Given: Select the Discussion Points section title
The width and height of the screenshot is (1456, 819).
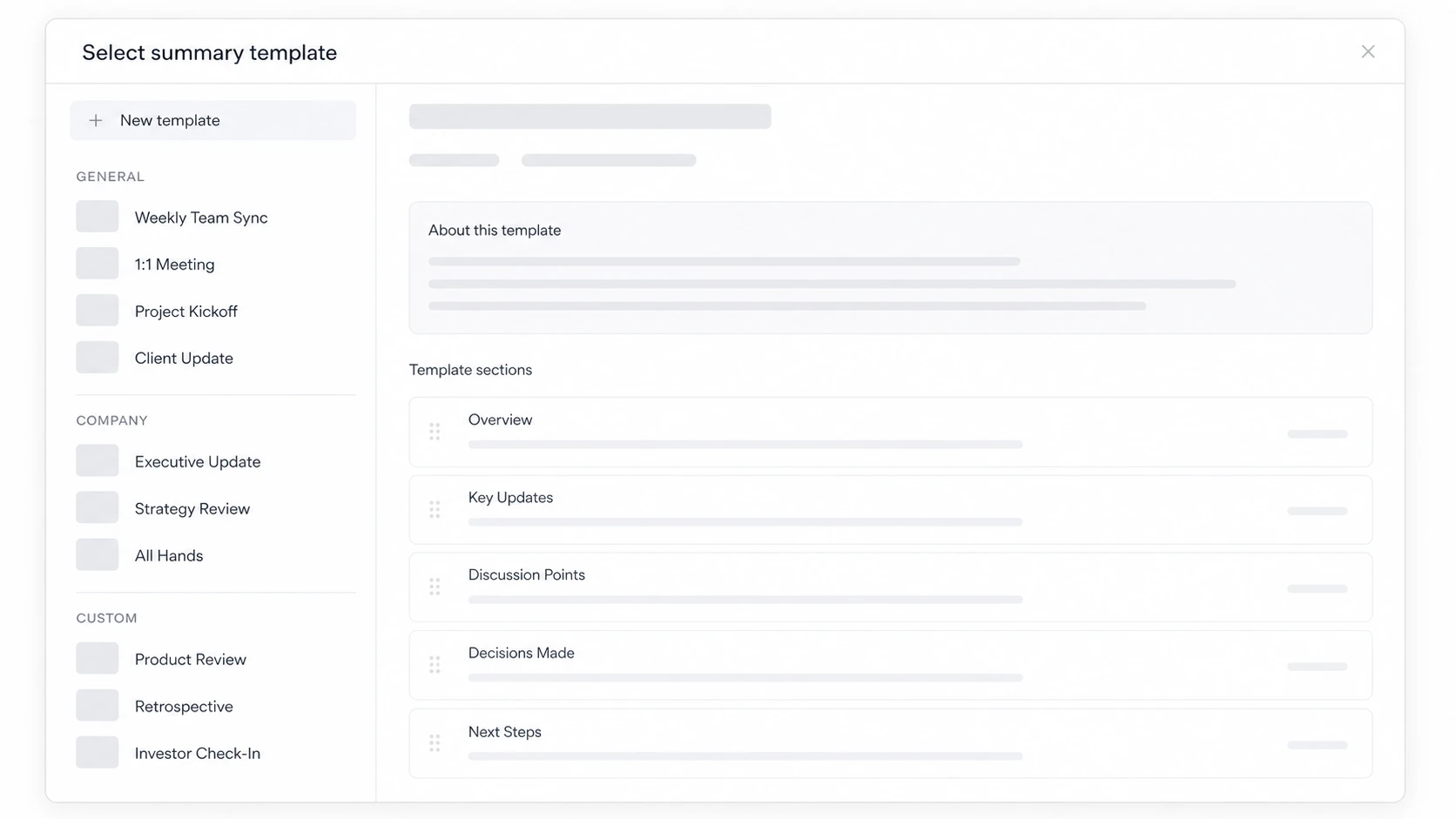Looking at the screenshot, I should point(526,575).
